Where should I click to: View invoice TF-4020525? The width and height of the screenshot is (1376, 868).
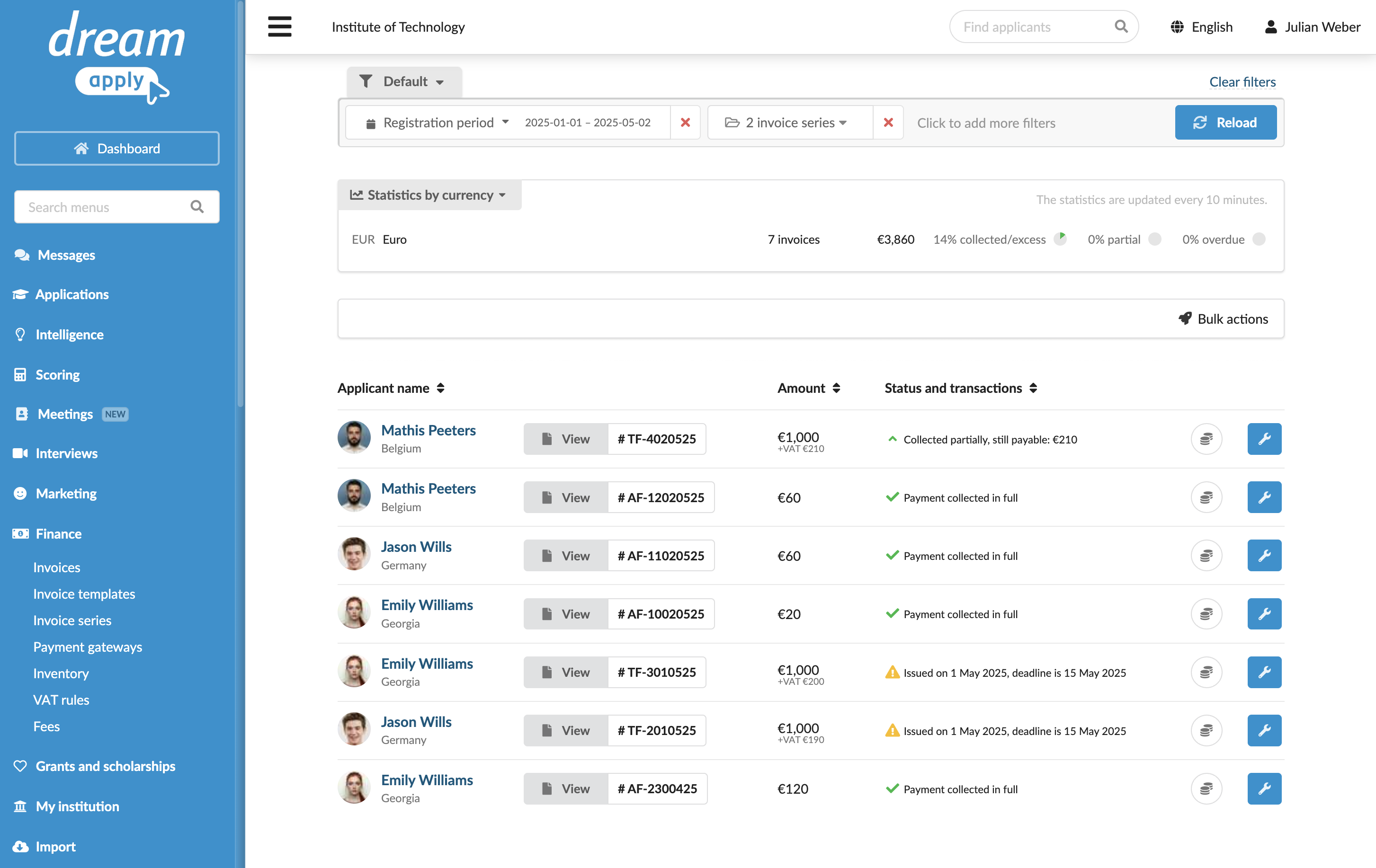click(x=566, y=439)
